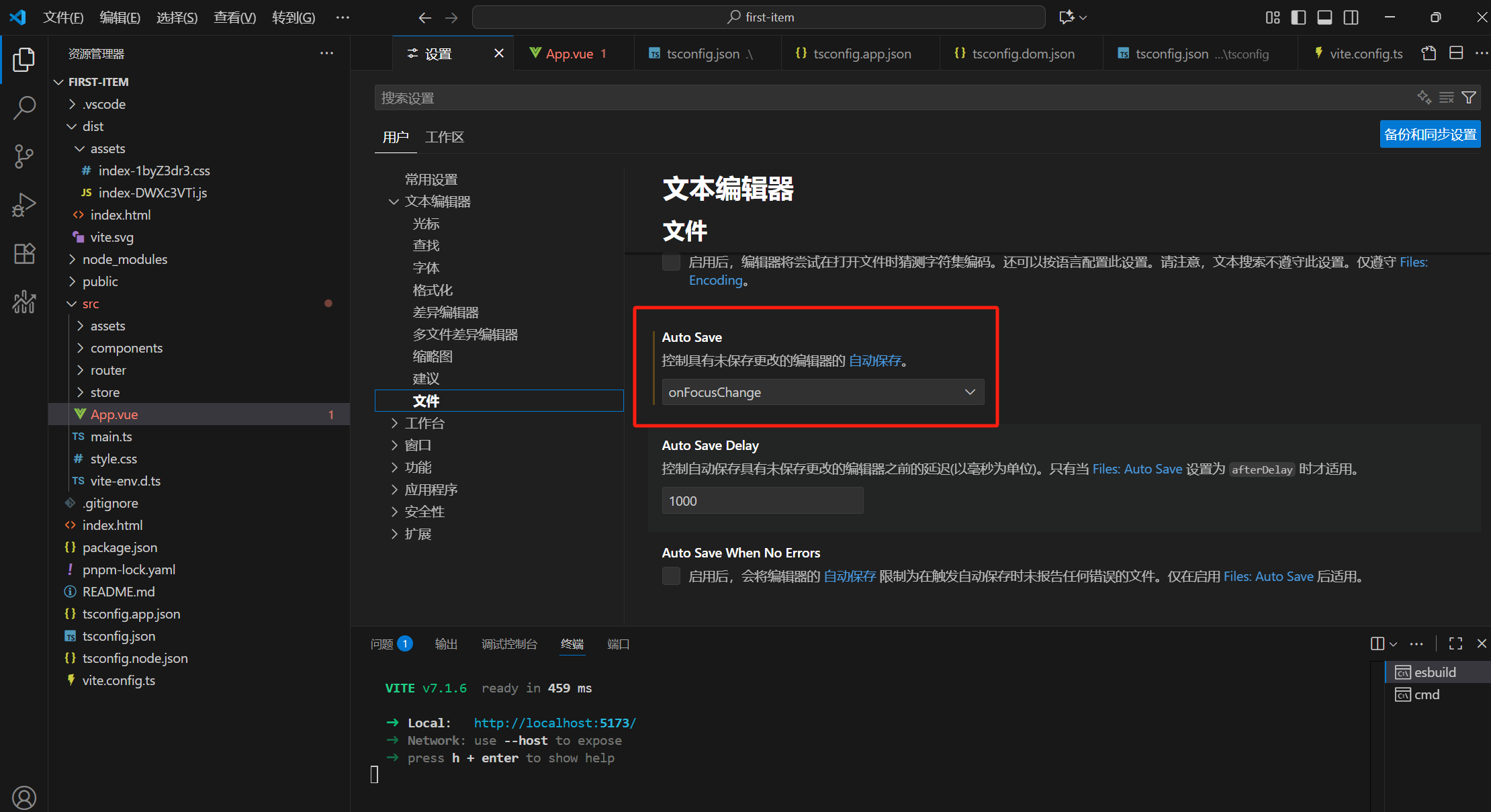This screenshot has height=812, width=1491.
Task: Open the Search view
Action: click(24, 107)
